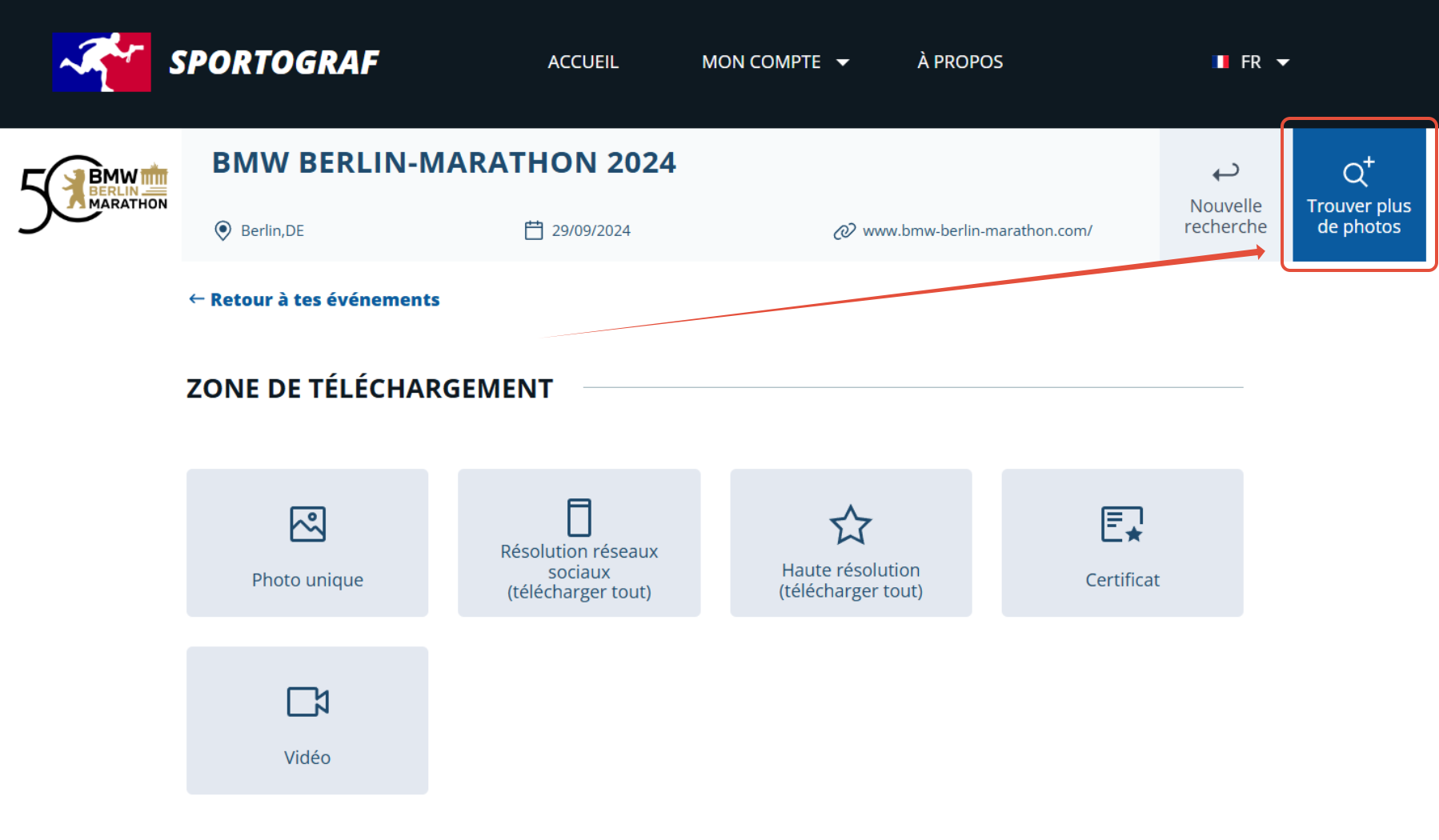Click the star icon in Haute résolution tile
The width and height of the screenshot is (1439, 840).
pos(851,525)
